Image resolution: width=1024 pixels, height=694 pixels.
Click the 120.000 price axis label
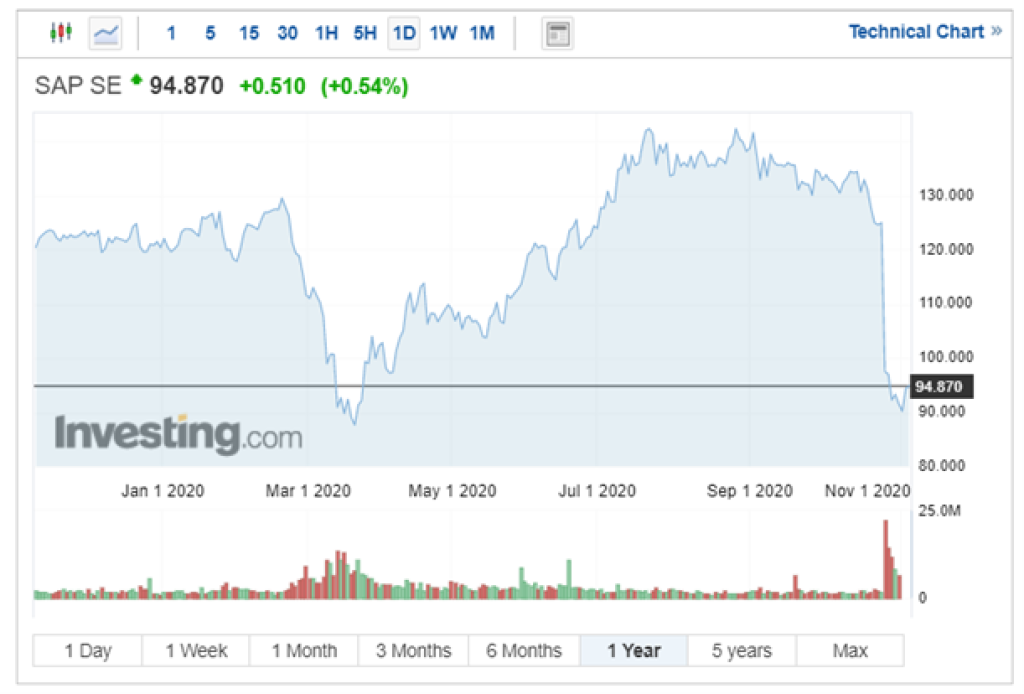click(946, 249)
